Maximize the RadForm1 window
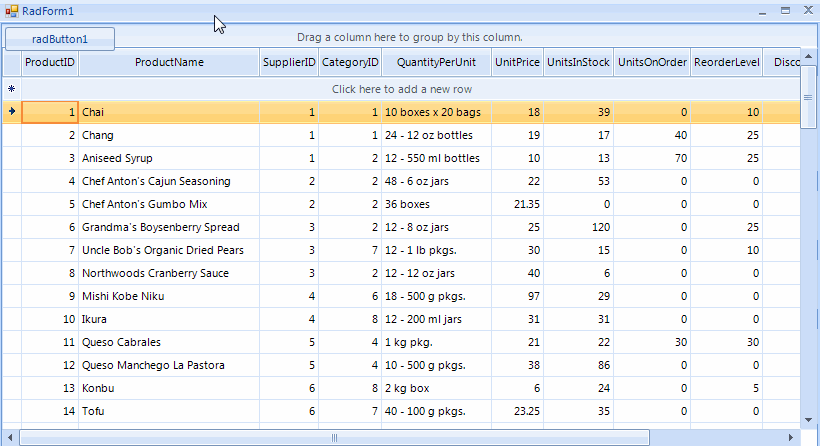 click(785, 10)
